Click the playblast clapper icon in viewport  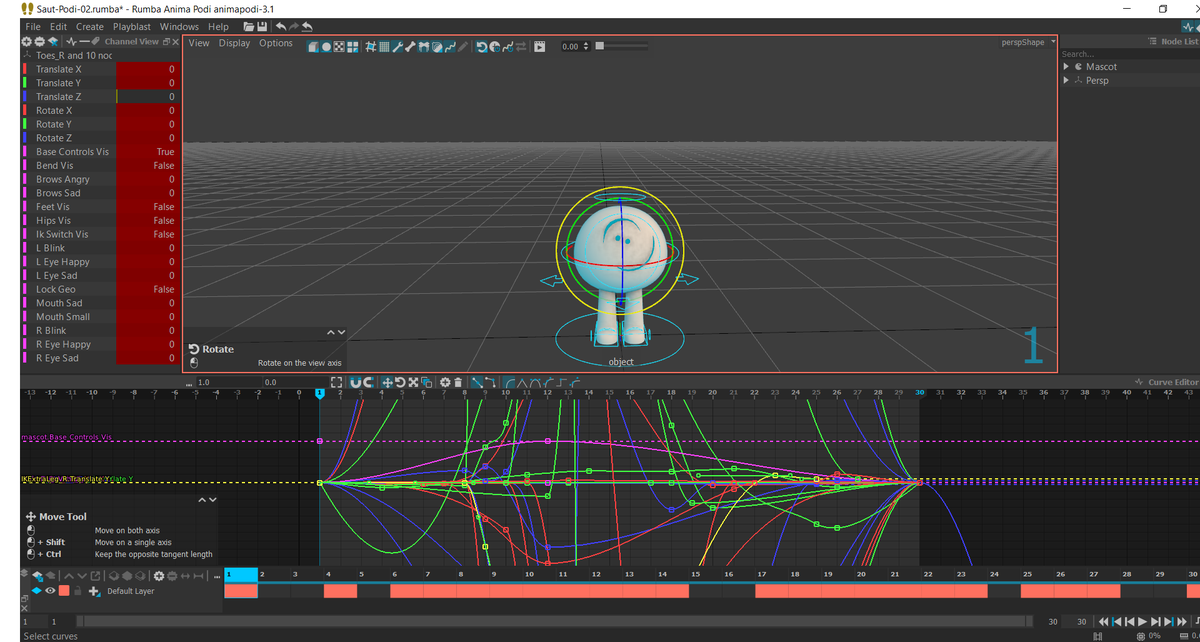(539, 46)
